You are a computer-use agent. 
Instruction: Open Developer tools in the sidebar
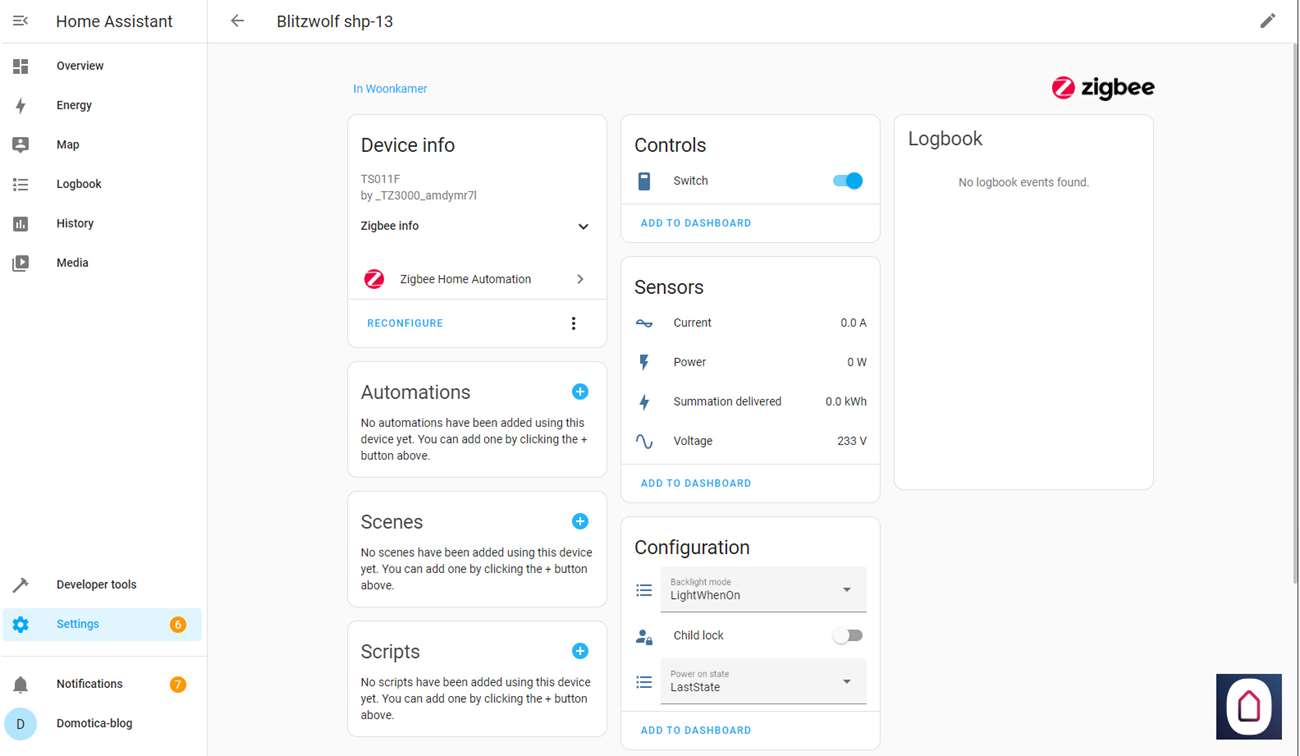click(96, 585)
